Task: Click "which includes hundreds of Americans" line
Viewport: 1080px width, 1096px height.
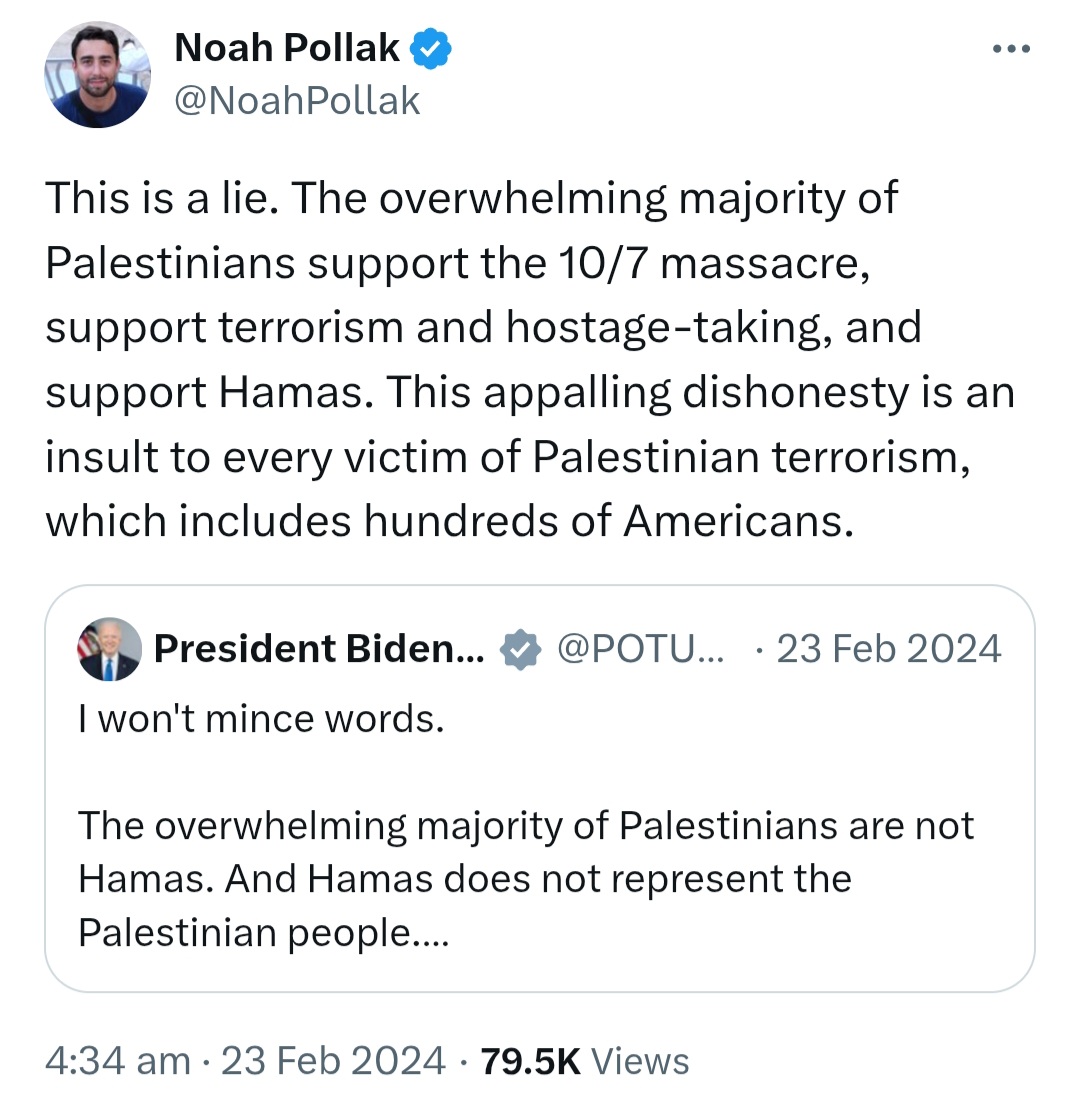Action: (450, 521)
